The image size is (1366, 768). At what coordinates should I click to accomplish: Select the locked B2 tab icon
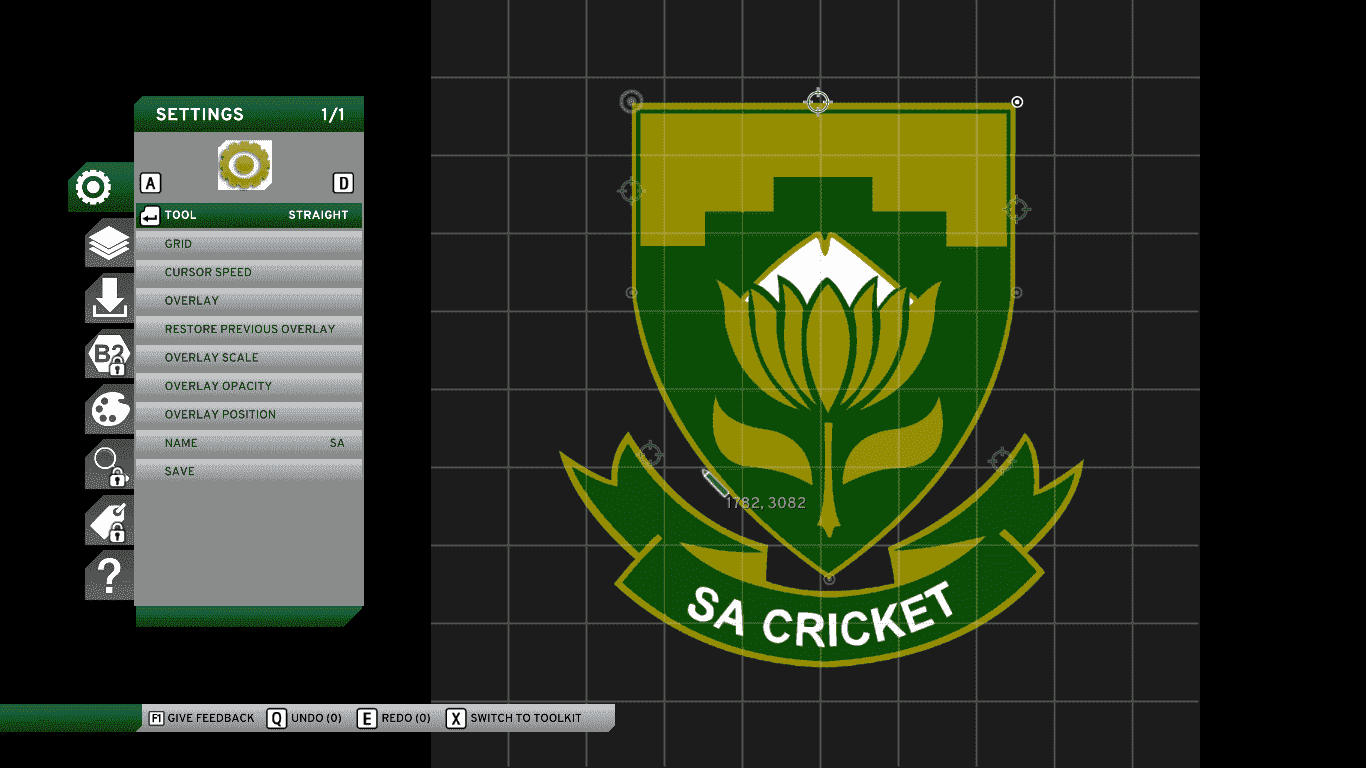point(109,355)
